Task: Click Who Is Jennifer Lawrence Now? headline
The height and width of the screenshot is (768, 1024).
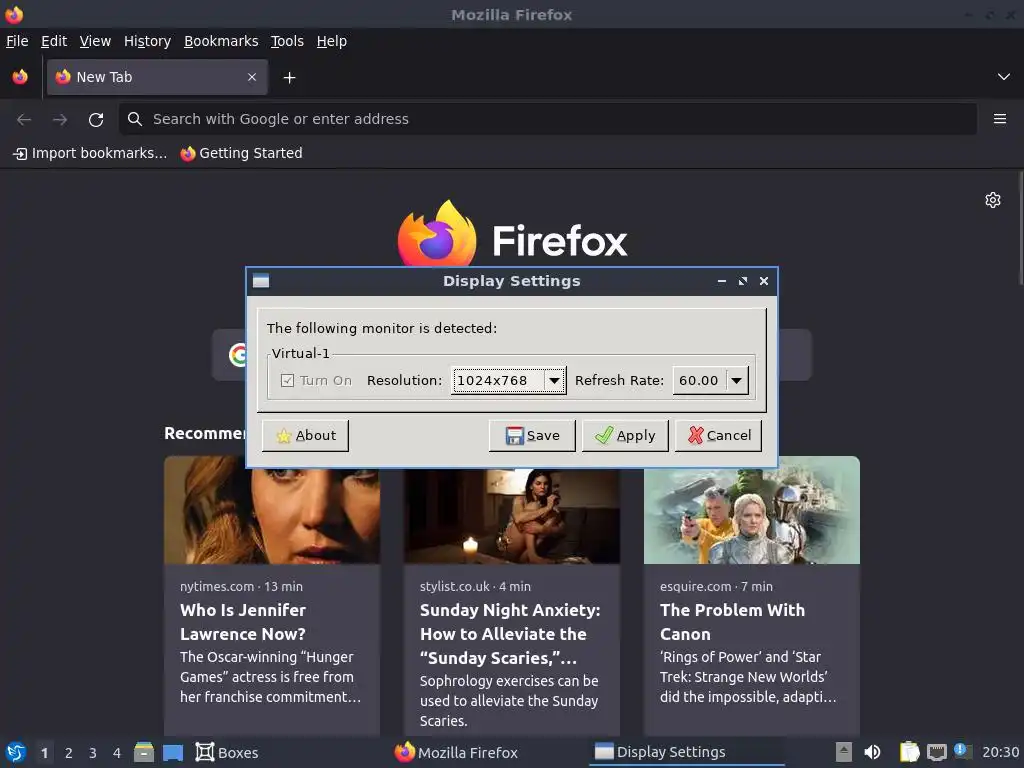Action: (243, 622)
